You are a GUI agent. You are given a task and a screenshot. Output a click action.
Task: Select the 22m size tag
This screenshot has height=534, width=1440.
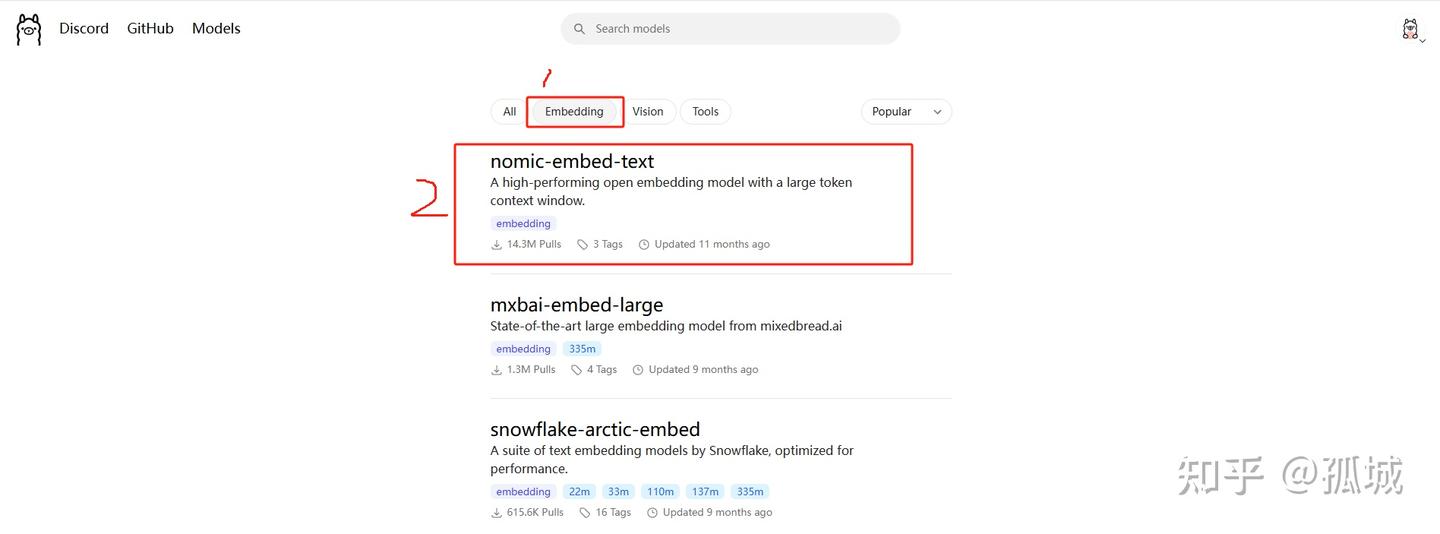coord(579,491)
